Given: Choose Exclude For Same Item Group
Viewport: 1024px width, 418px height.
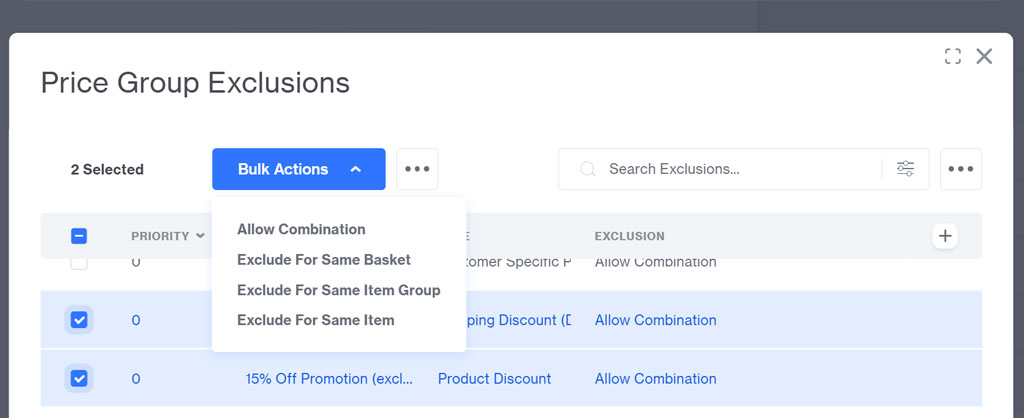Looking at the screenshot, I should (x=339, y=290).
